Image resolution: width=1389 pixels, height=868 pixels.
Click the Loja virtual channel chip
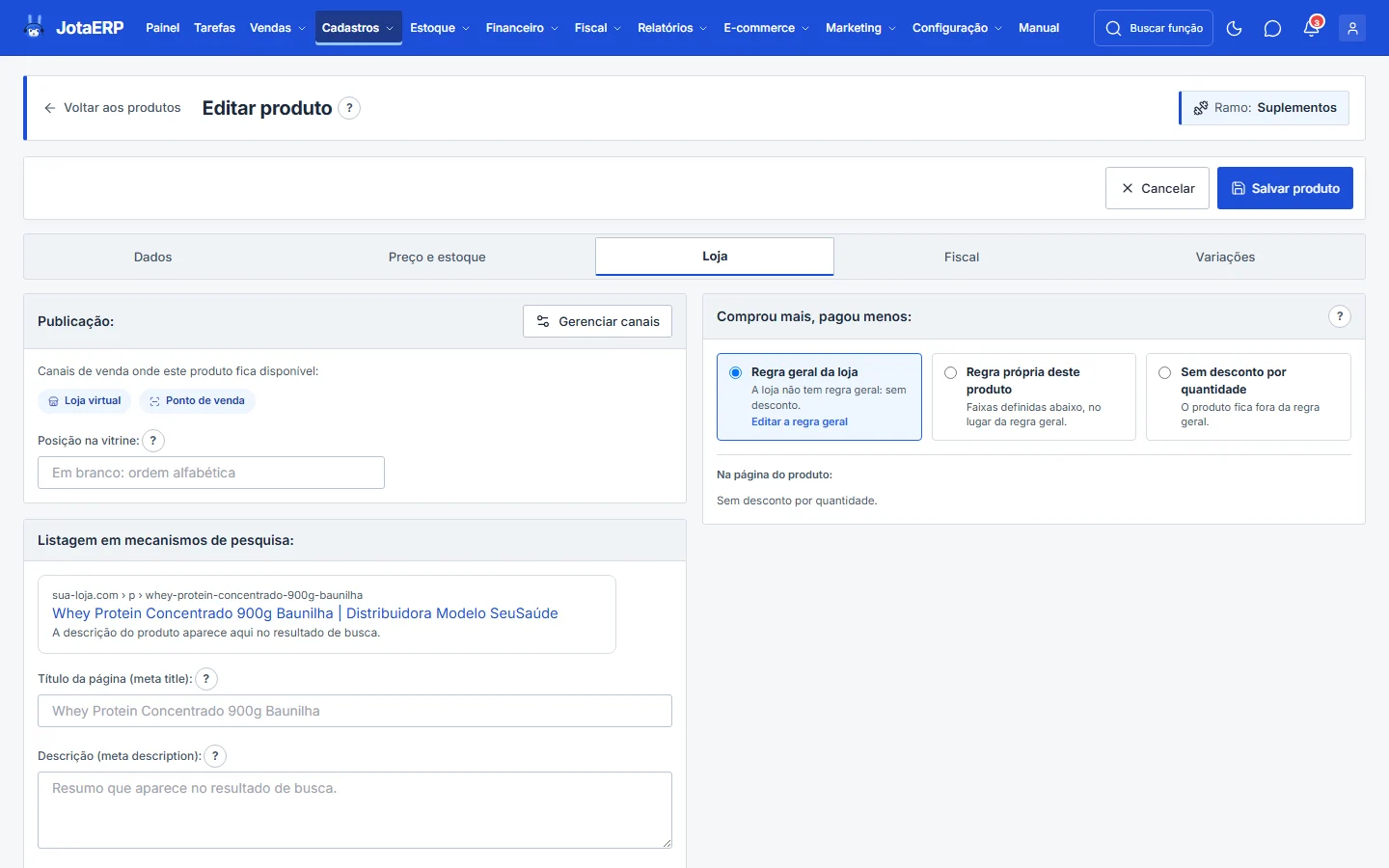[x=85, y=401]
